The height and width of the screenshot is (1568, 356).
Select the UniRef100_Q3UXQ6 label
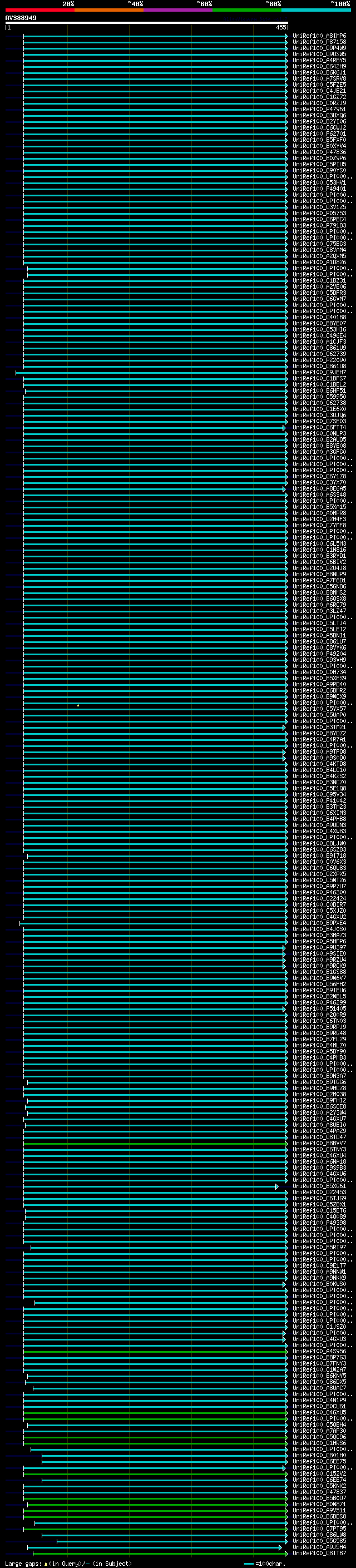click(x=319, y=115)
